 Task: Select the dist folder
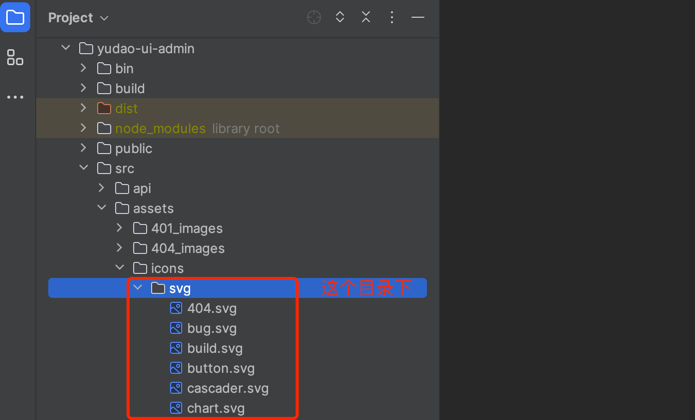[126, 108]
